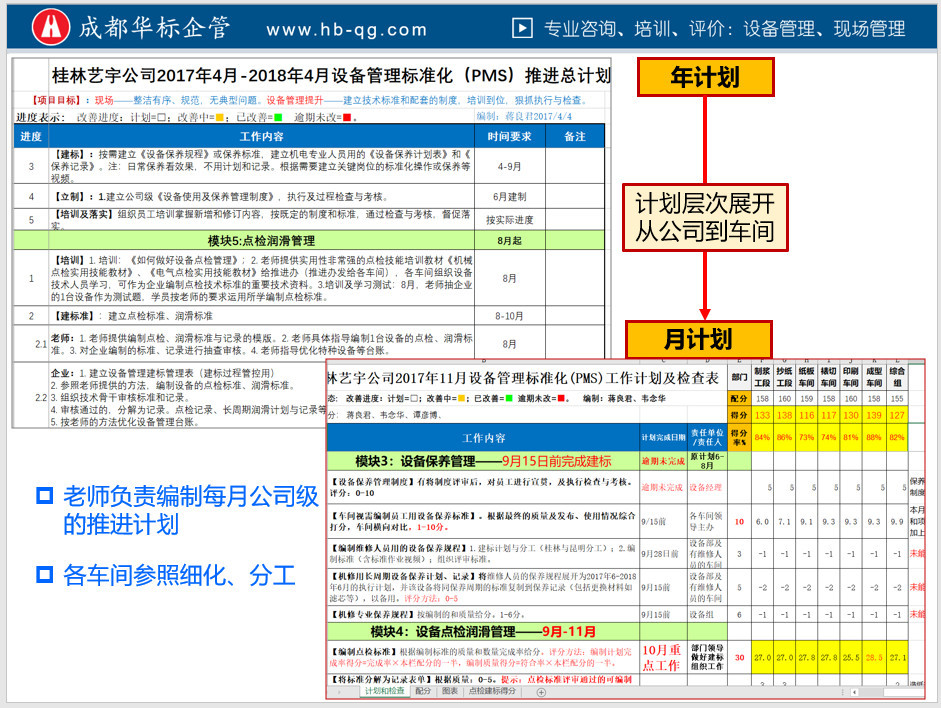Click the 10月重点工作 red cell
941x708 pixels.
(x=664, y=657)
